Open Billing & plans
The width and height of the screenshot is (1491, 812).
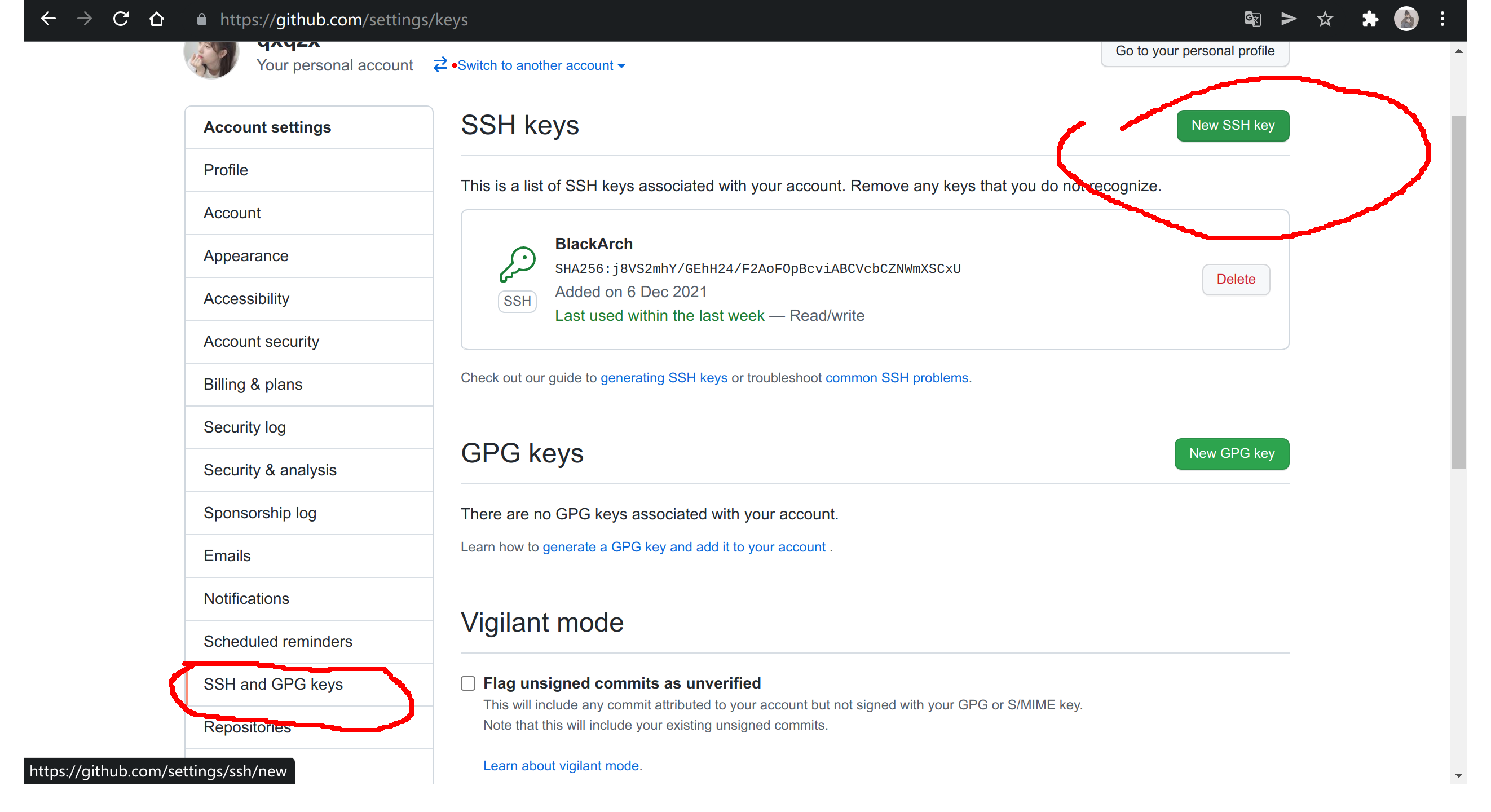[308, 385]
